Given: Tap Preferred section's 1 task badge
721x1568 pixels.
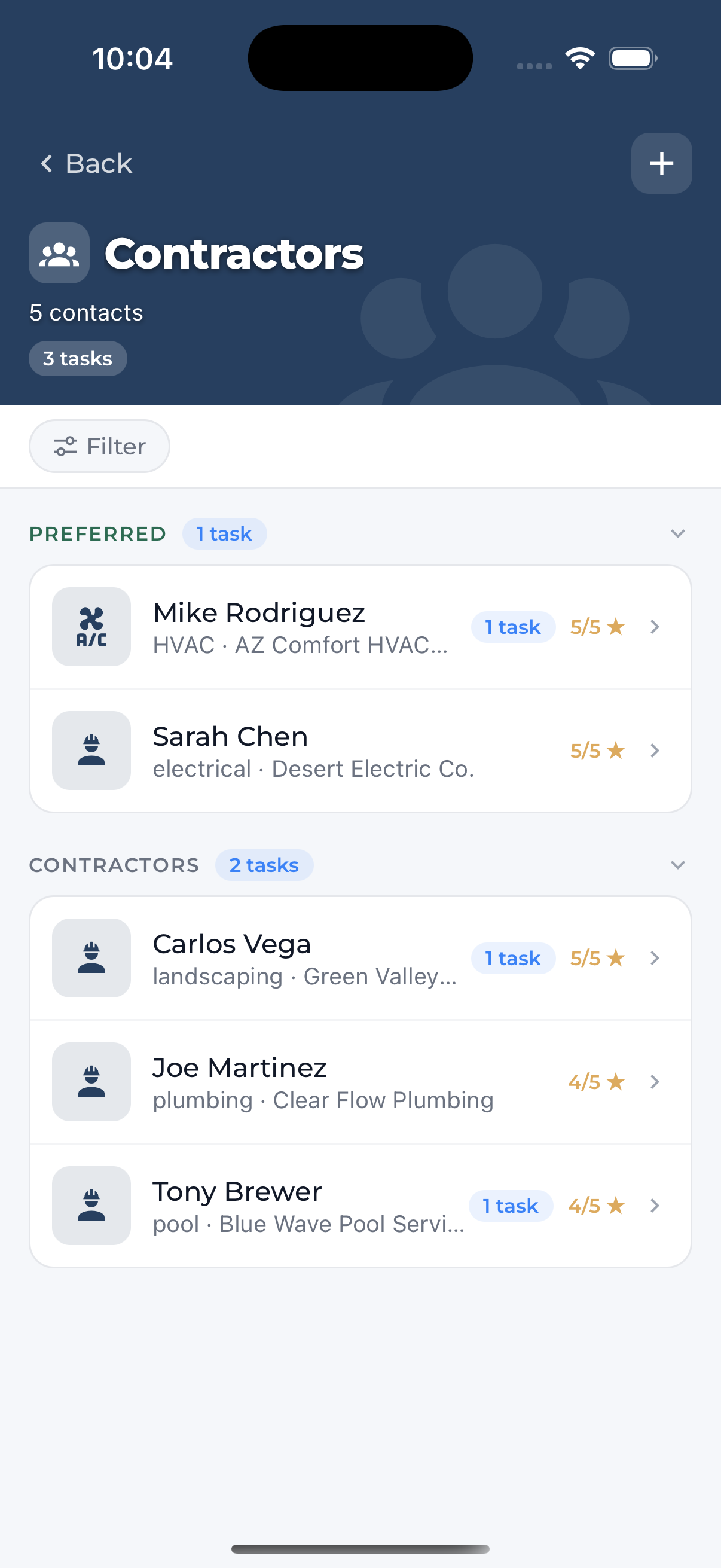Looking at the screenshot, I should 225,534.
